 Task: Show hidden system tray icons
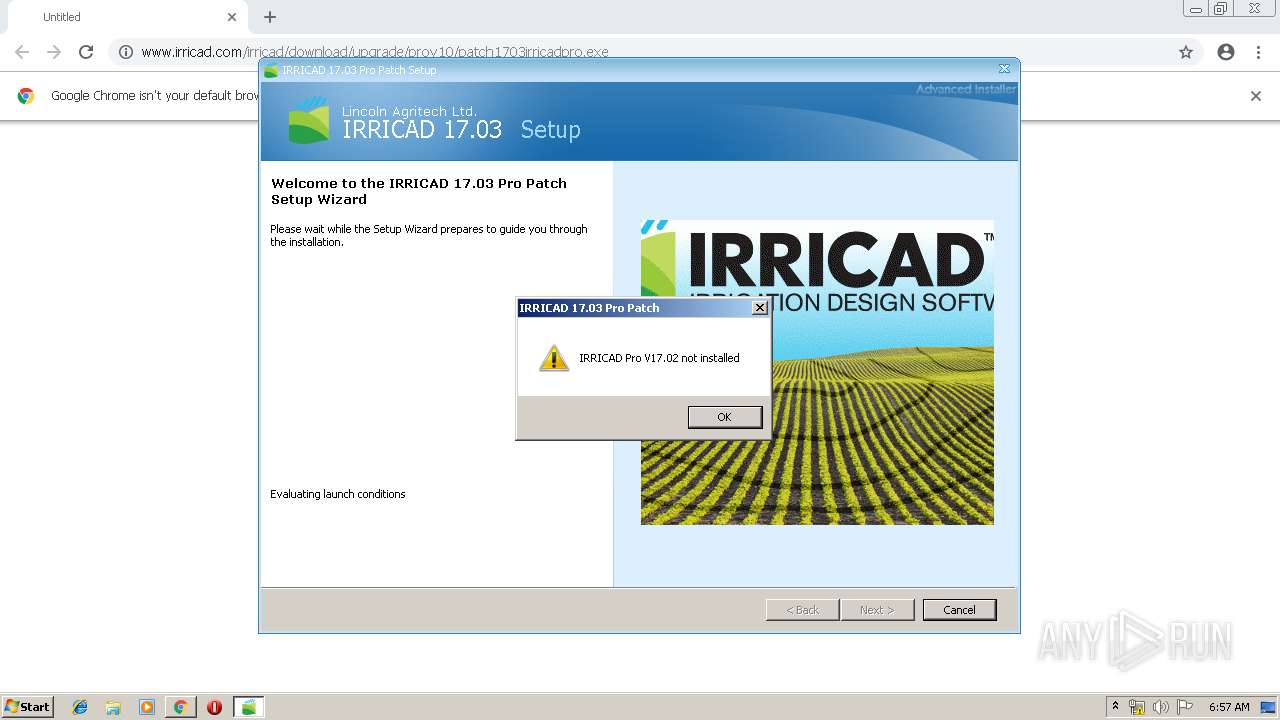pyautogui.click(x=1115, y=707)
